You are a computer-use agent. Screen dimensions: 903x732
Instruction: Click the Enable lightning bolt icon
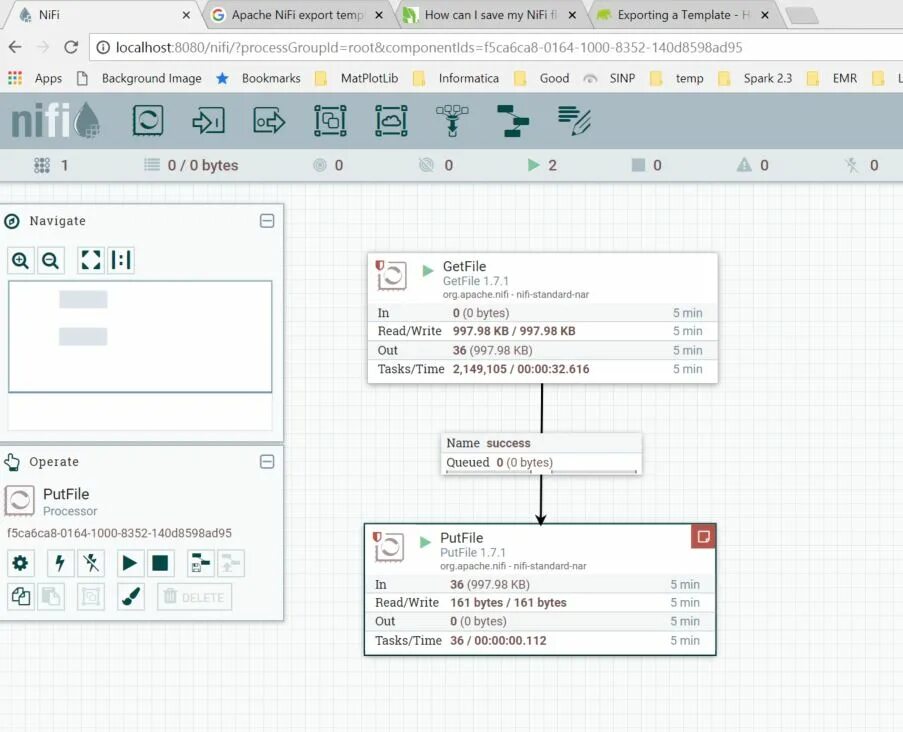click(x=60, y=563)
